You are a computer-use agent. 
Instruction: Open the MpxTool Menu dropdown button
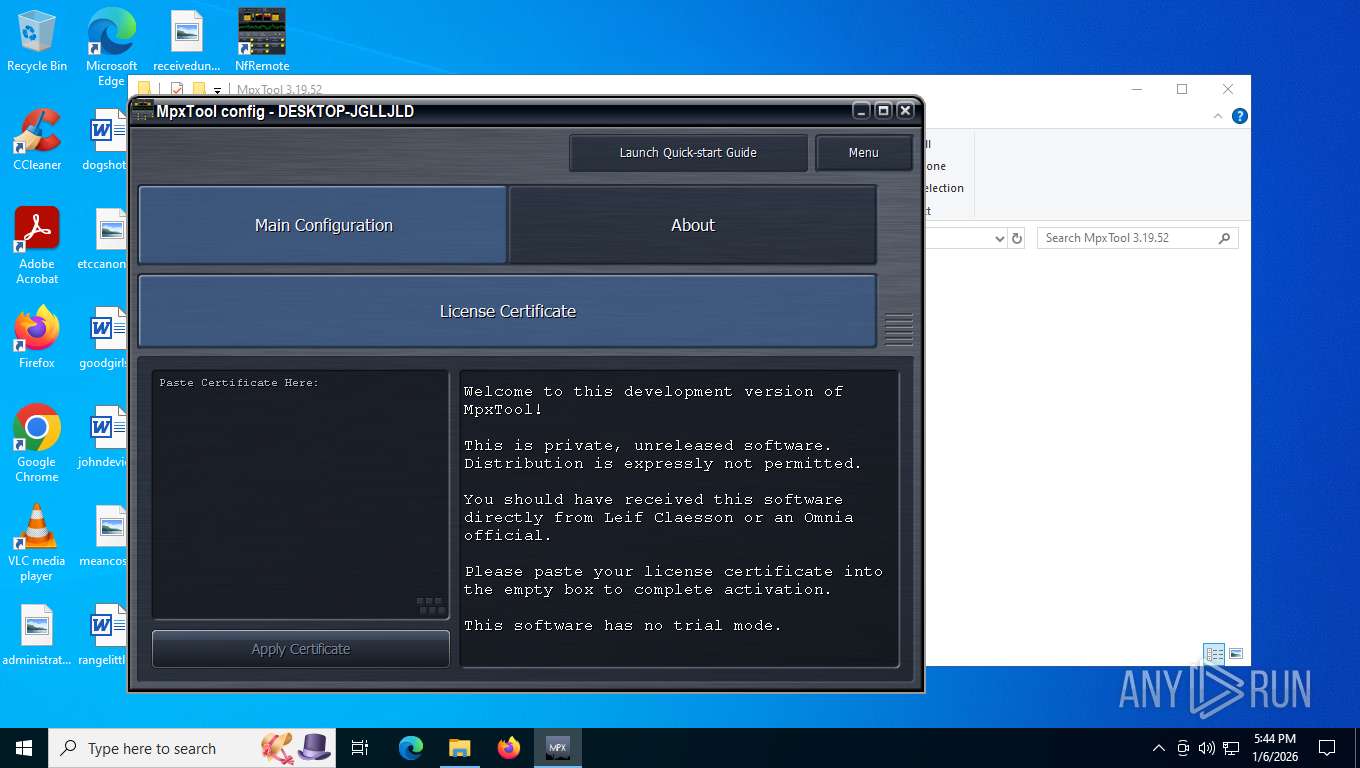coord(864,153)
